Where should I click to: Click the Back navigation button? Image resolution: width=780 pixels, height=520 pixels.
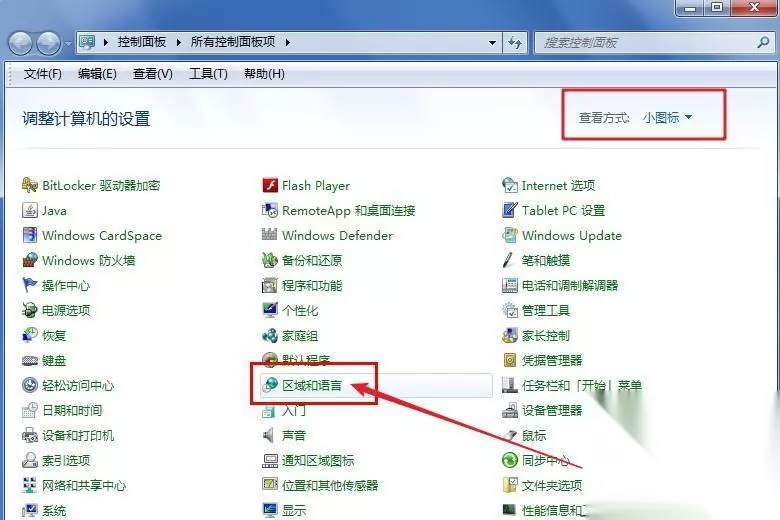(20, 43)
